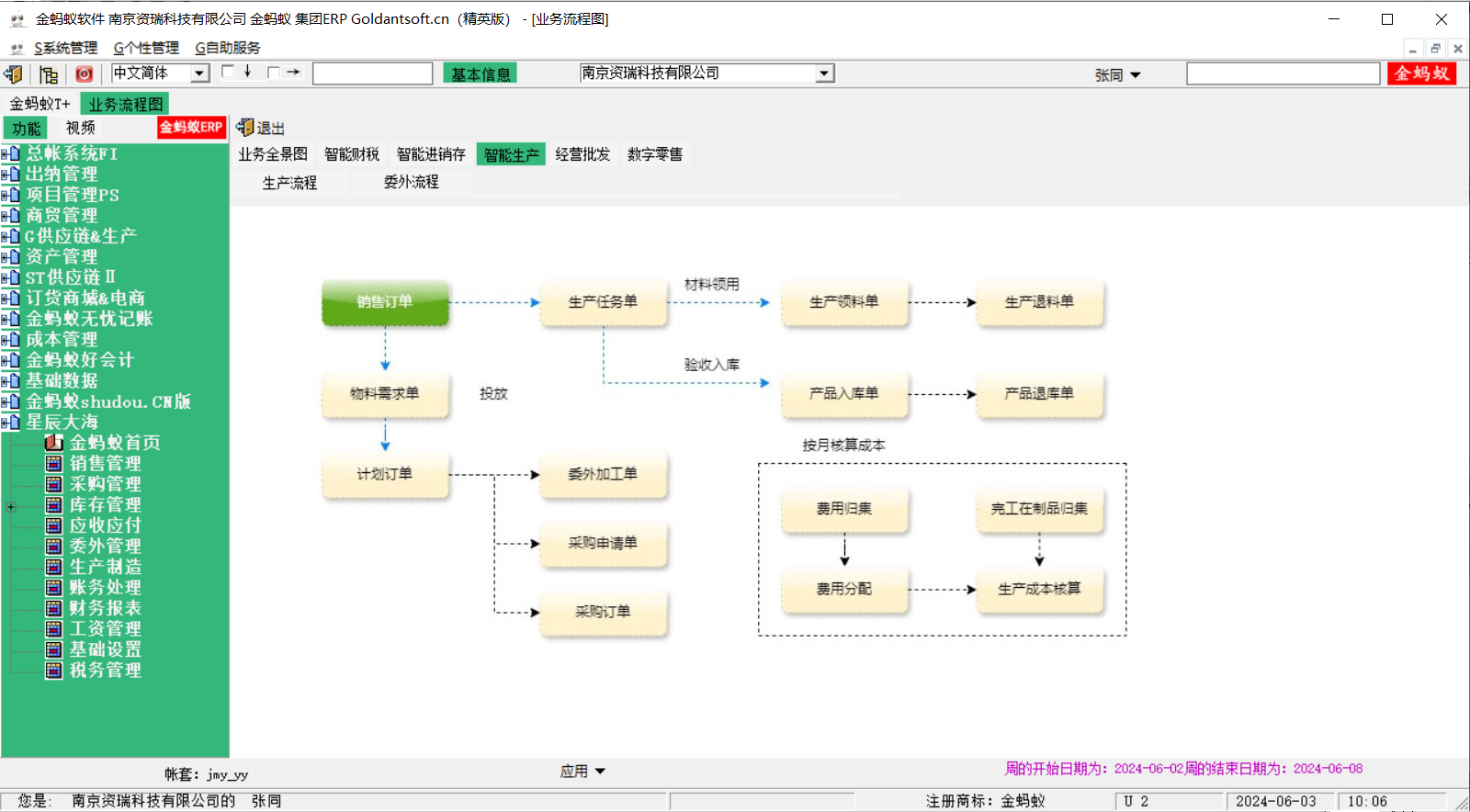Click the red camera toolbar icon

click(x=84, y=74)
